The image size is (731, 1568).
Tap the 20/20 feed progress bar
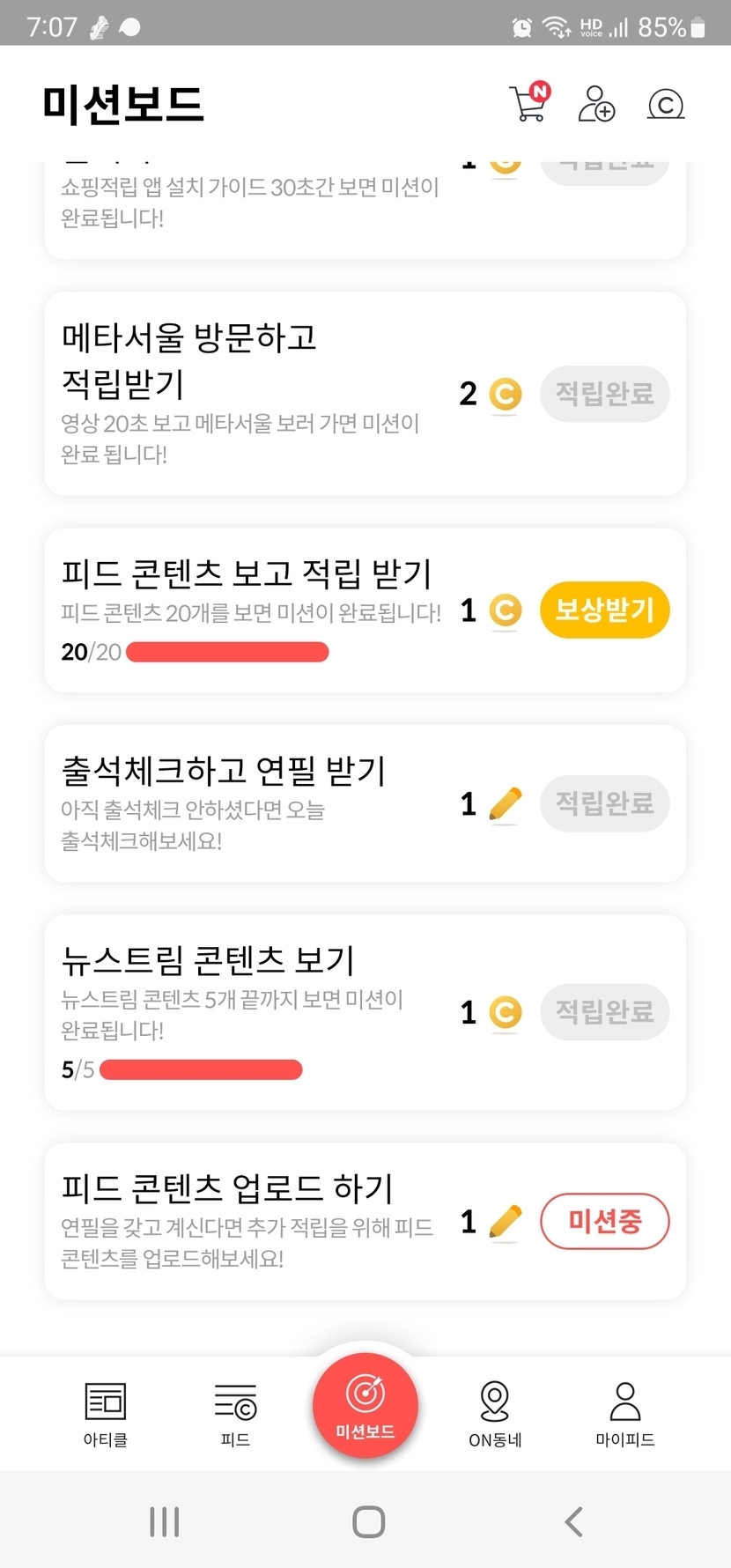(227, 652)
